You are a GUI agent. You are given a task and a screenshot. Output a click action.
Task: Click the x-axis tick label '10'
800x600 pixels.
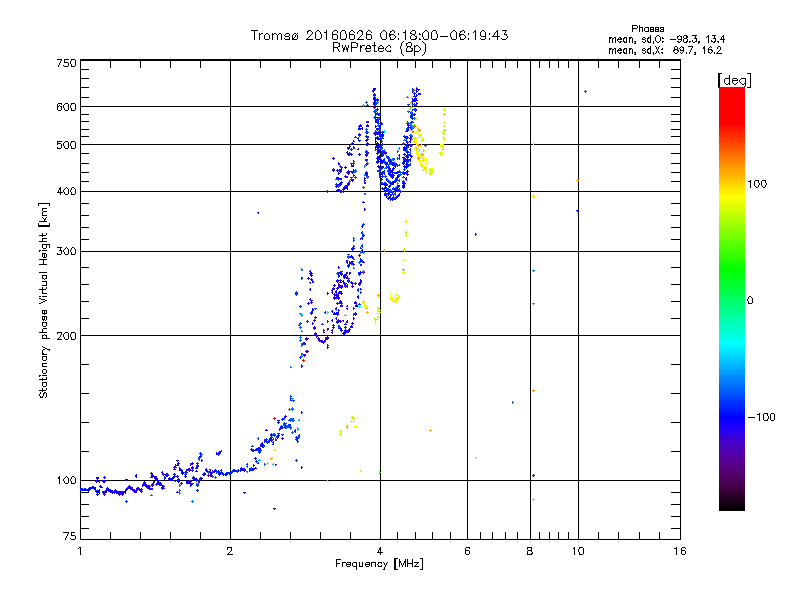pyautogui.click(x=578, y=551)
